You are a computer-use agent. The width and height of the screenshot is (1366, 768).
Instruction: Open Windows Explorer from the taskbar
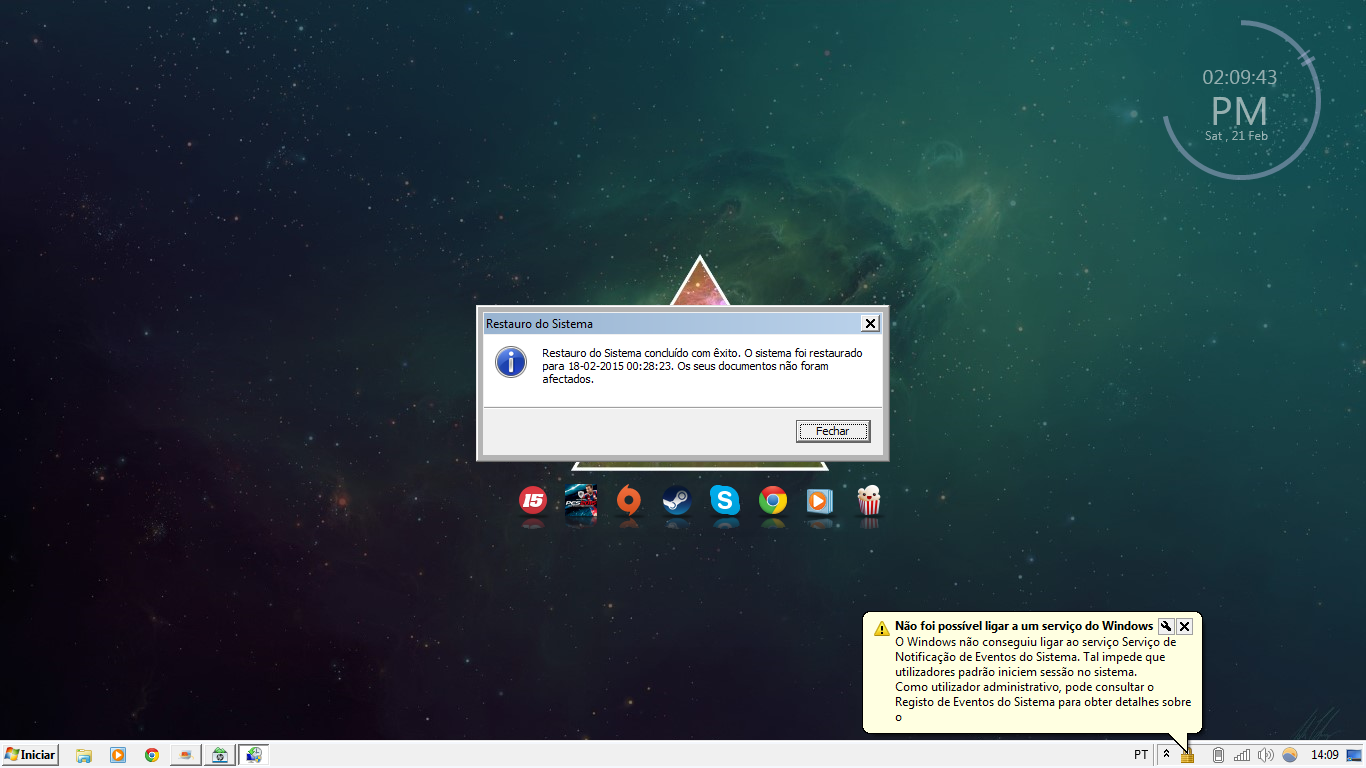(84, 755)
